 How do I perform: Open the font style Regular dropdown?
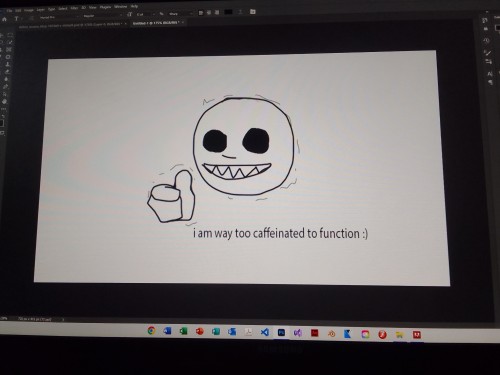(103, 16)
